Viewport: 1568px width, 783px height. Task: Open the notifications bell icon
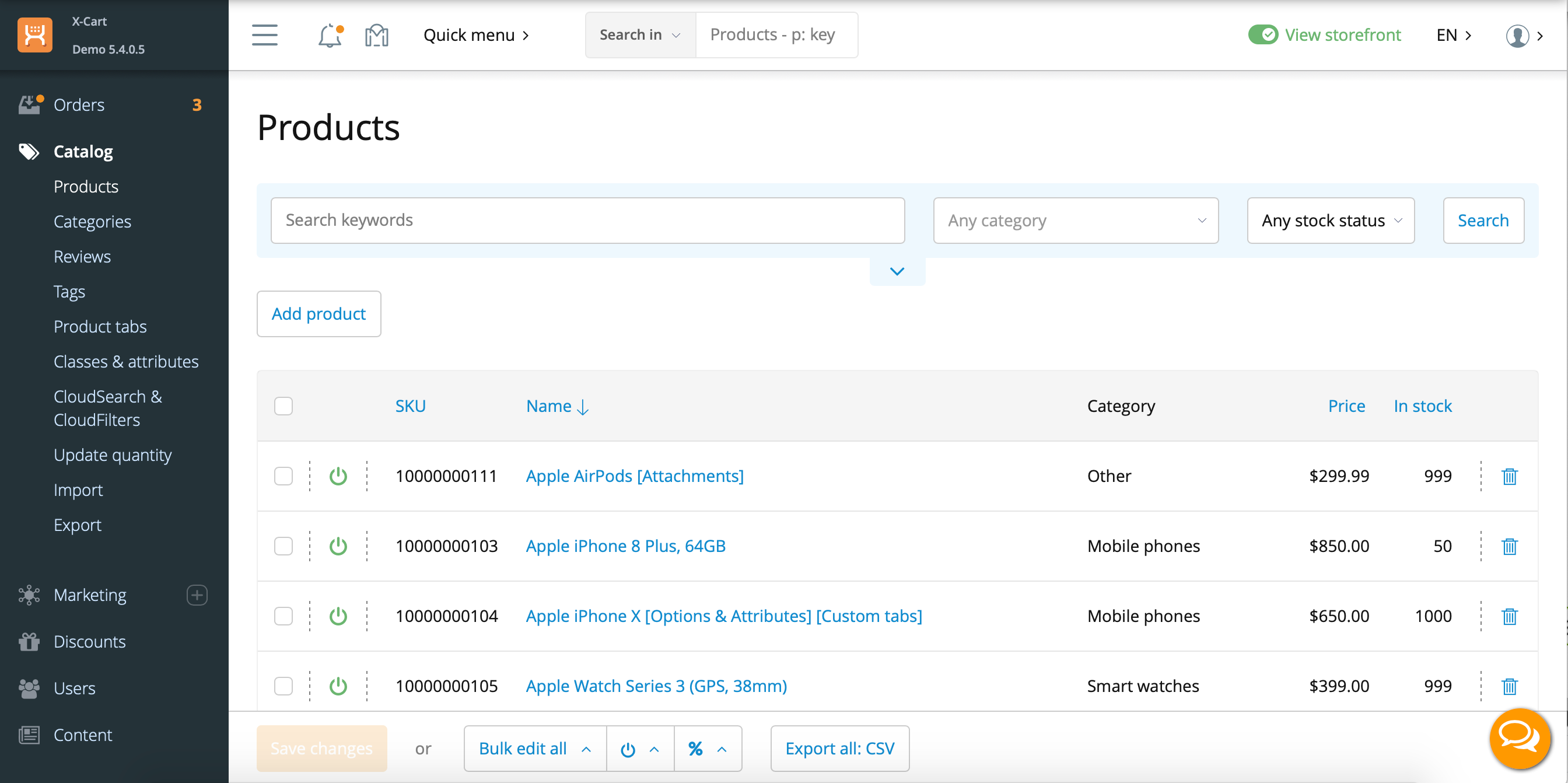331,36
